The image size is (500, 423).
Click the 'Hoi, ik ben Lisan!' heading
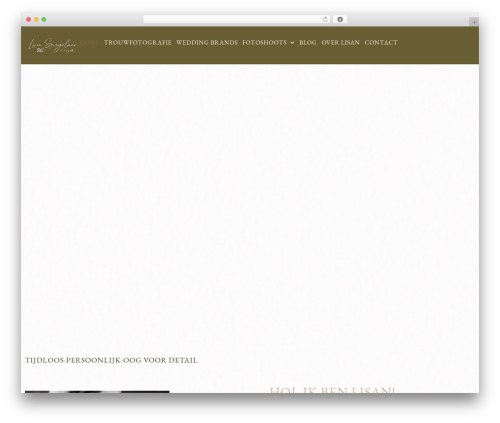pyautogui.click(x=332, y=390)
